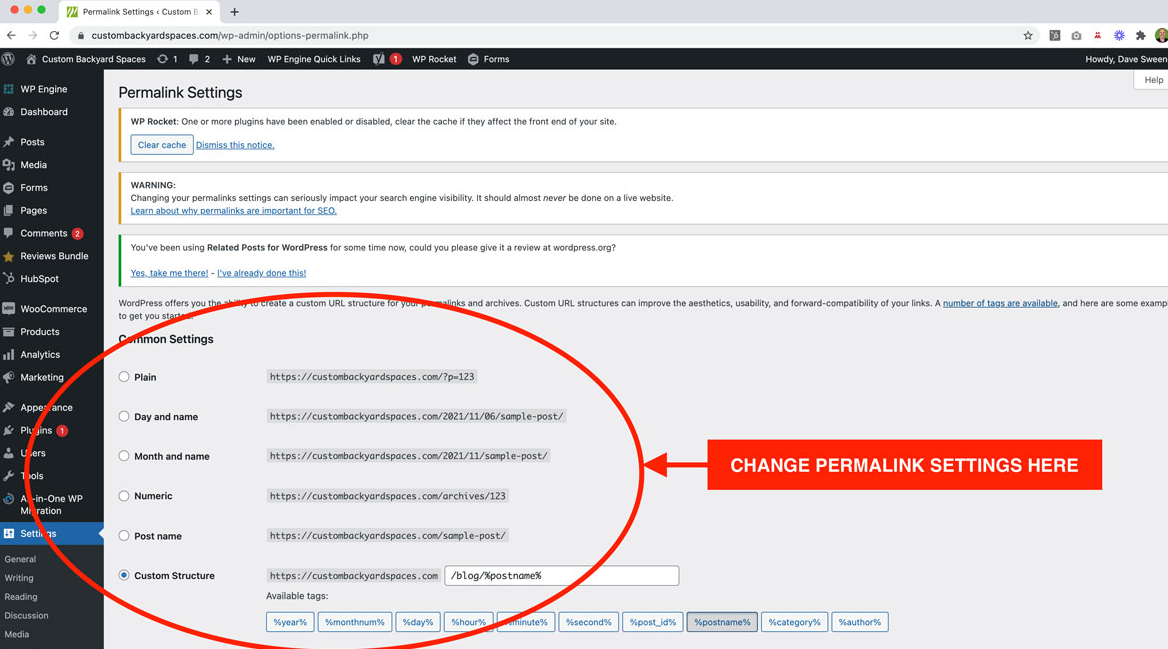Open WP Engine Quick Links menu
This screenshot has width=1168, height=649.
(313, 59)
